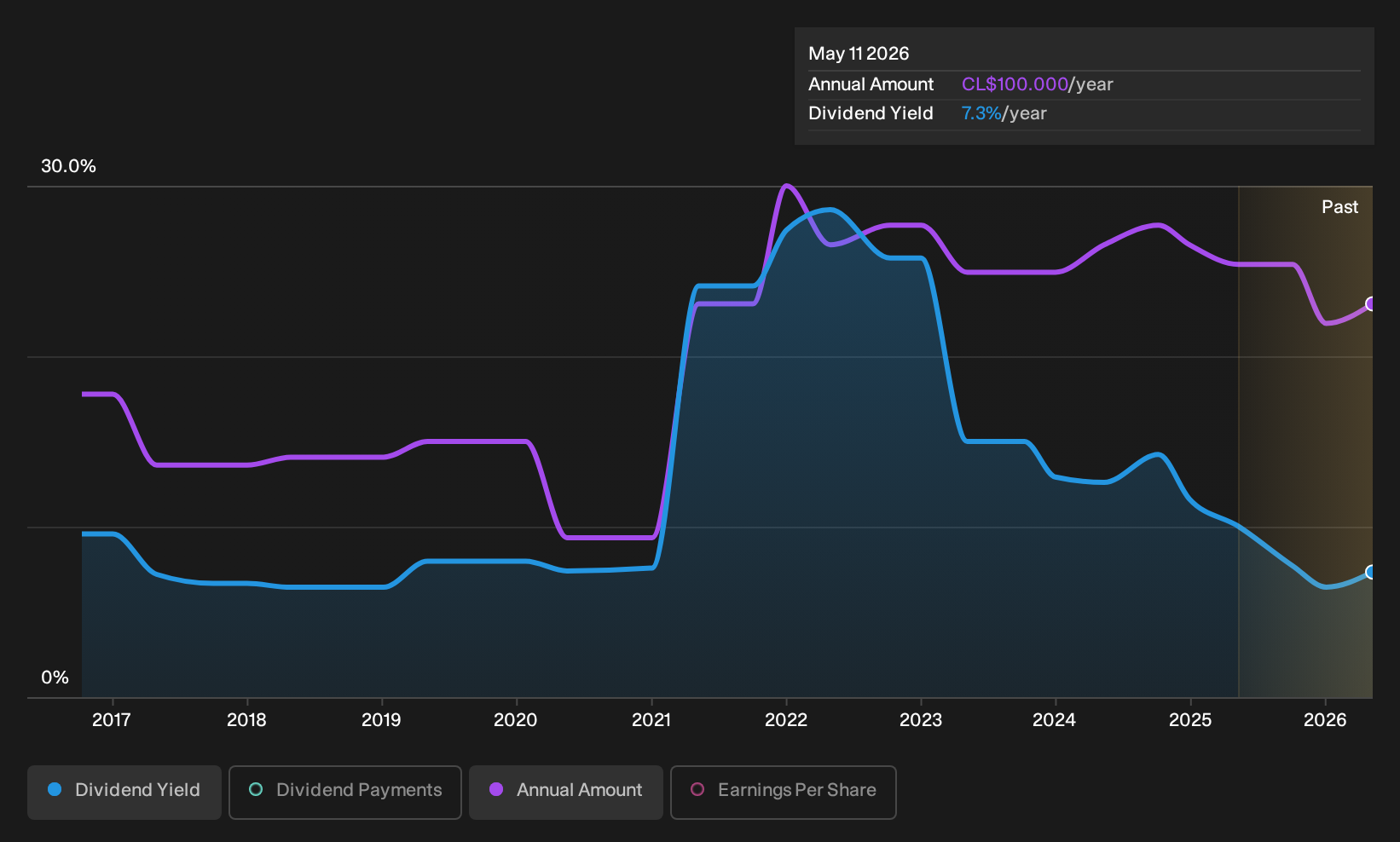
Task: Show the Earnings Per Share series
Action: pyautogui.click(x=784, y=792)
